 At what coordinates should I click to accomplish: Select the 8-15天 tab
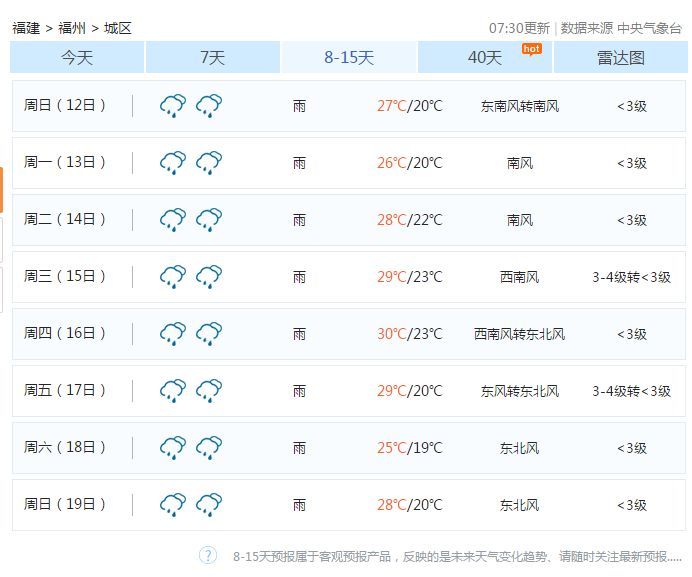pos(349,57)
